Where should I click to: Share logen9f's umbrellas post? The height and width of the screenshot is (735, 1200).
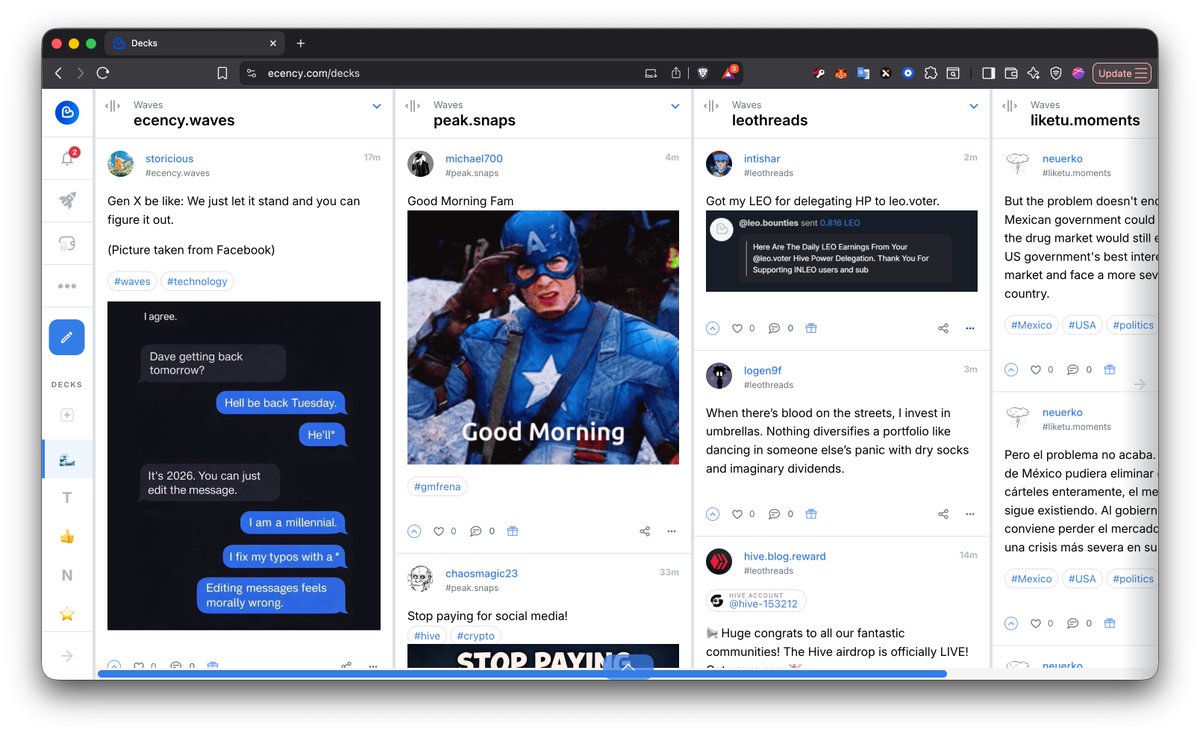943,514
